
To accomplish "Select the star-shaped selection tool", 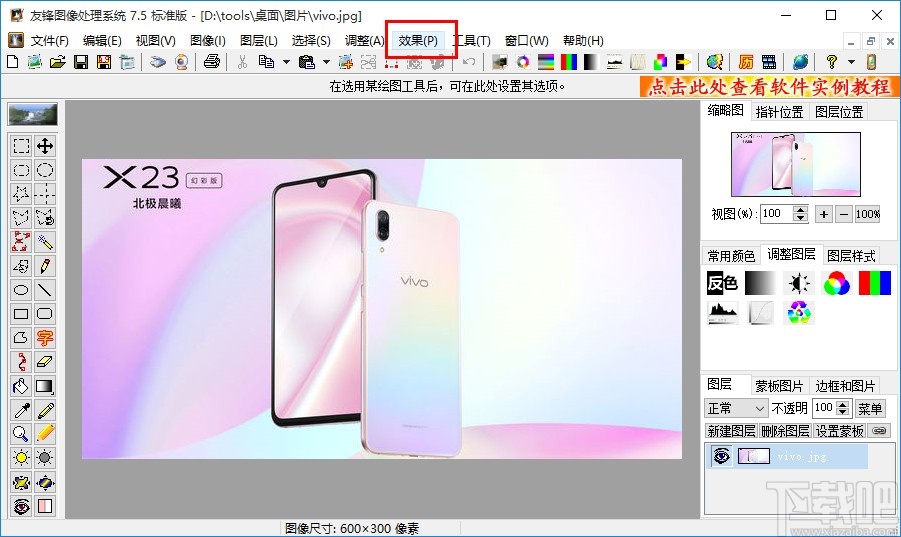I will click(x=21, y=194).
